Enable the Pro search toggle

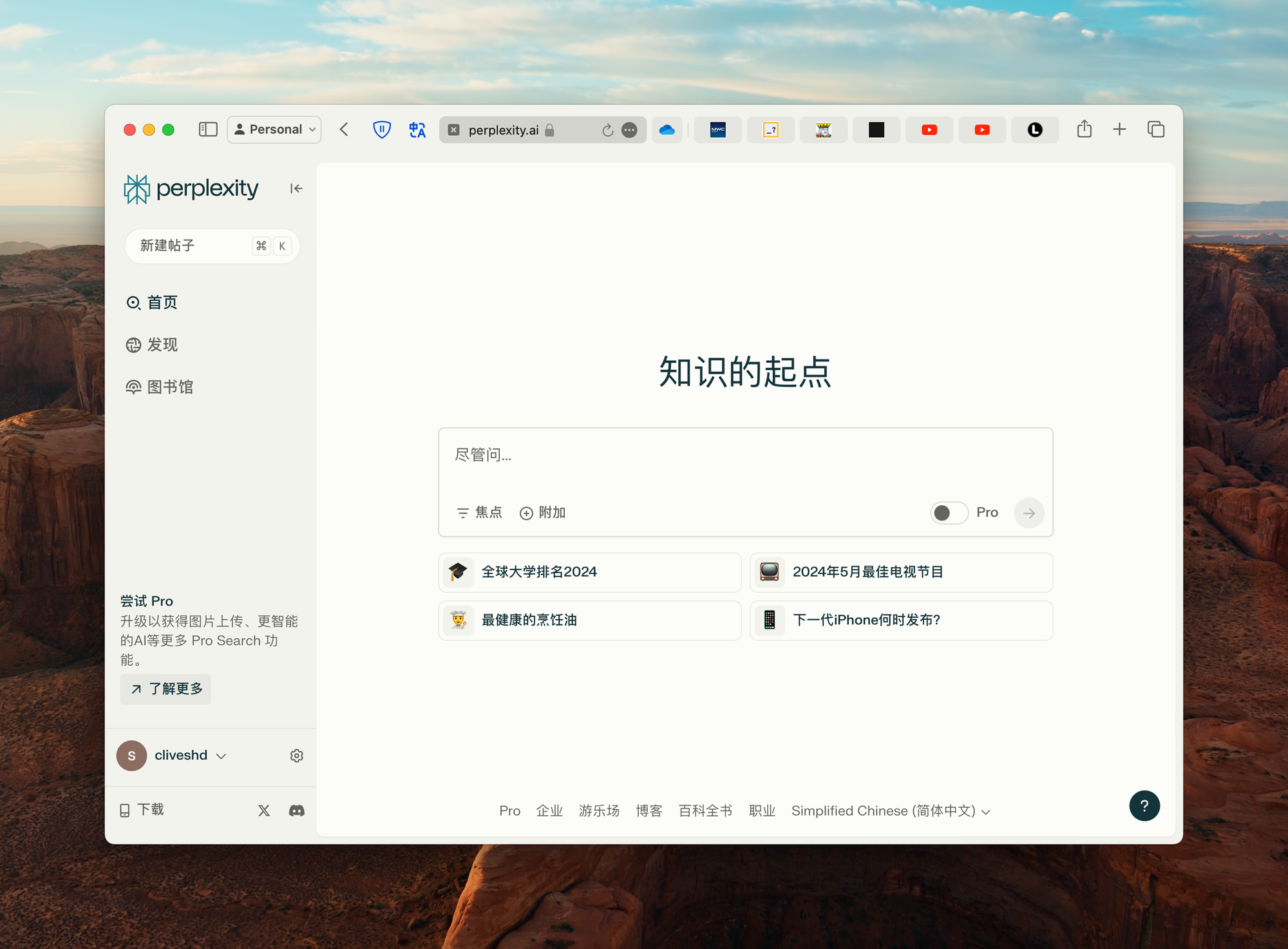[949, 513]
